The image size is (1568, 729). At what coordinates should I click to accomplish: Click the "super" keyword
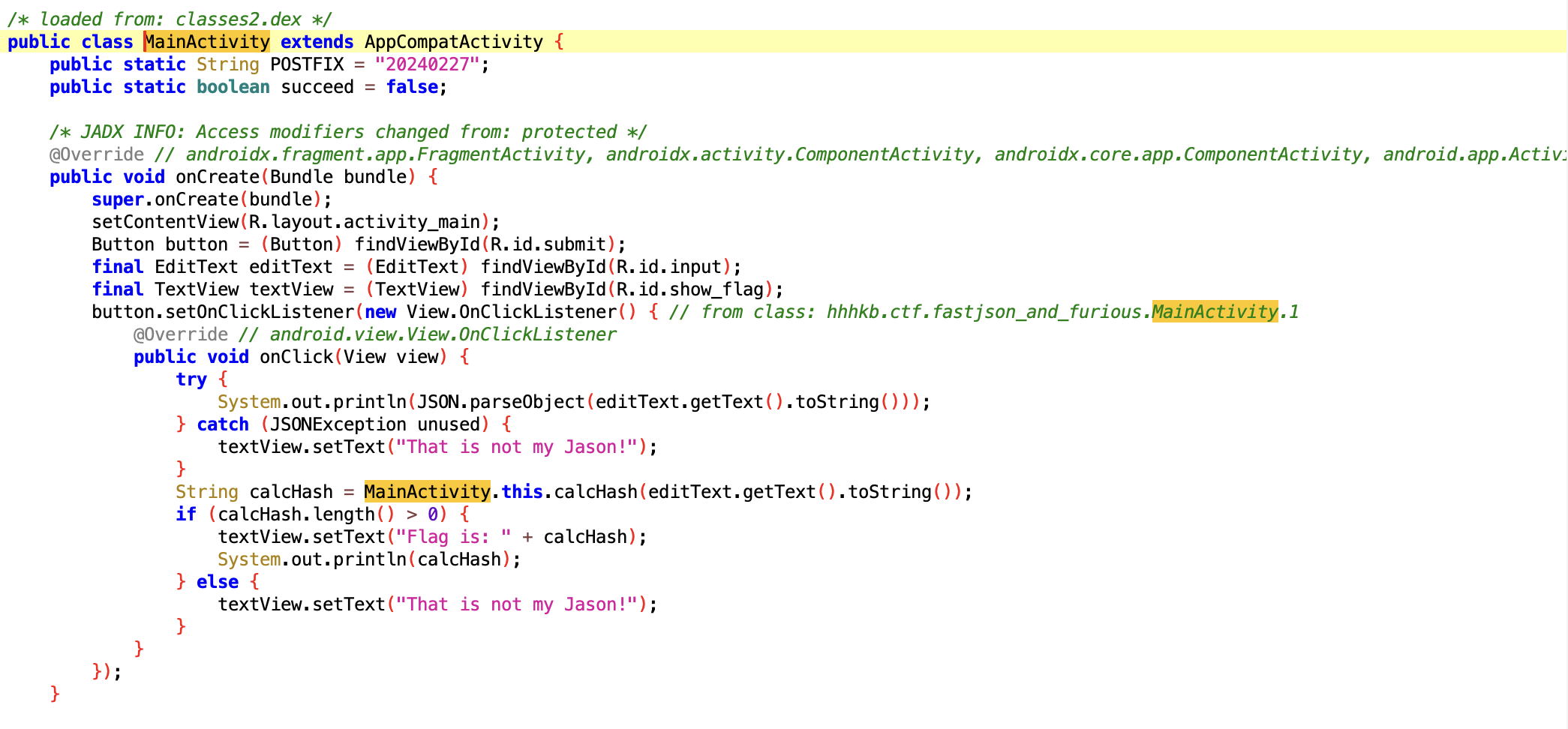pyautogui.click(x=118, y=199)
